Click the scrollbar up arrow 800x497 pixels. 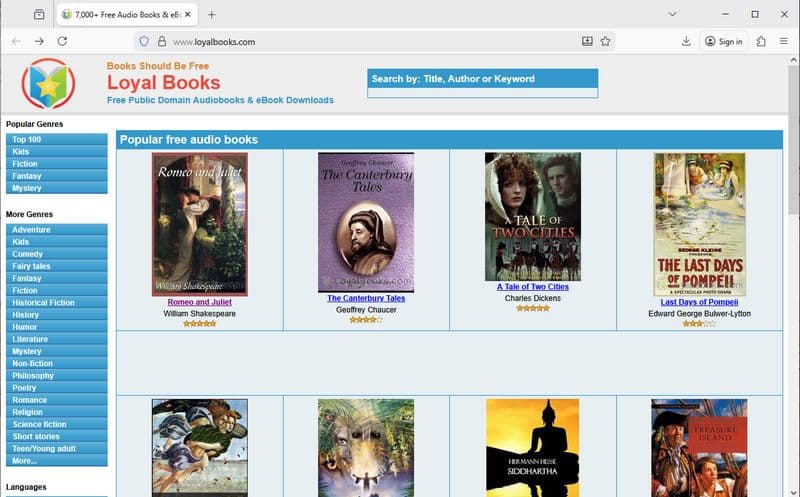pyautogui.click(x=793, y=60)
